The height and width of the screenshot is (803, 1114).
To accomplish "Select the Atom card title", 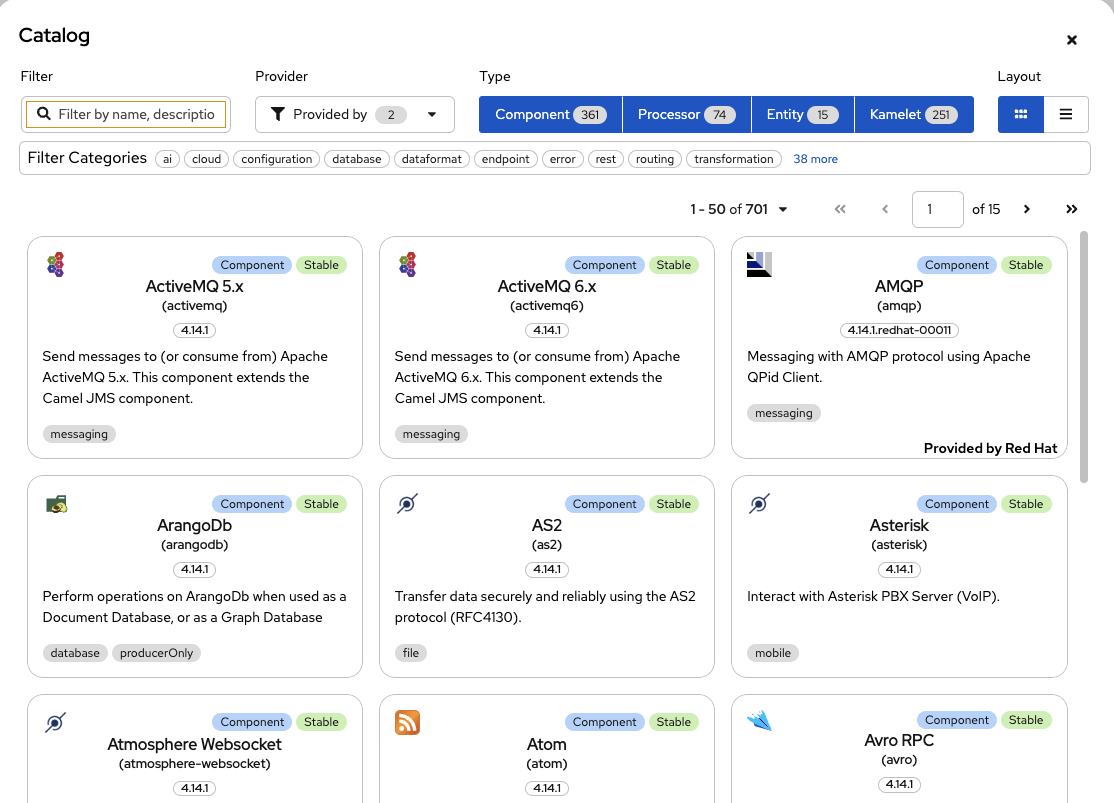I will coord(546,745).
